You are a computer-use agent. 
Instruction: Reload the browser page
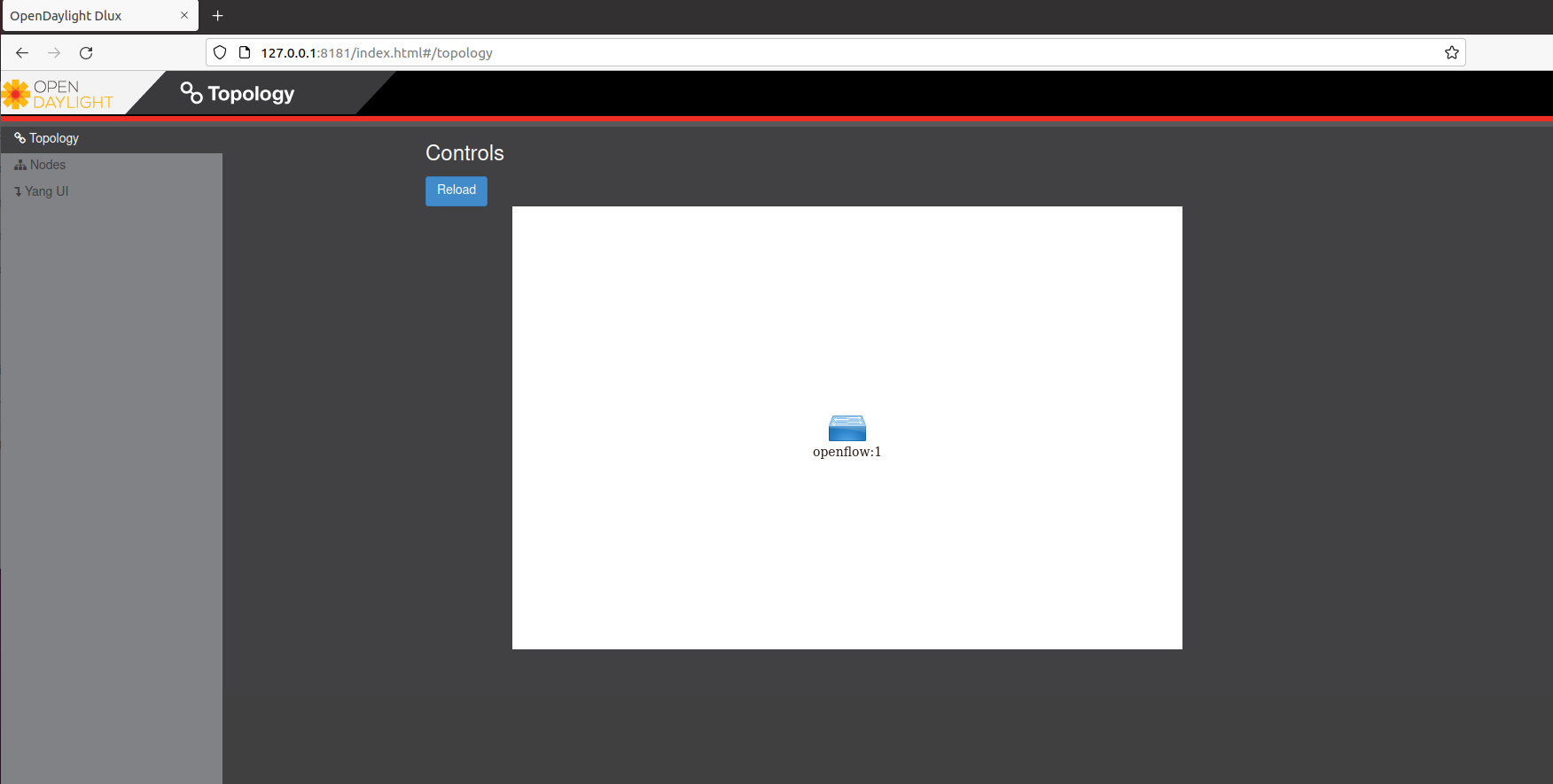pos(86,53)
